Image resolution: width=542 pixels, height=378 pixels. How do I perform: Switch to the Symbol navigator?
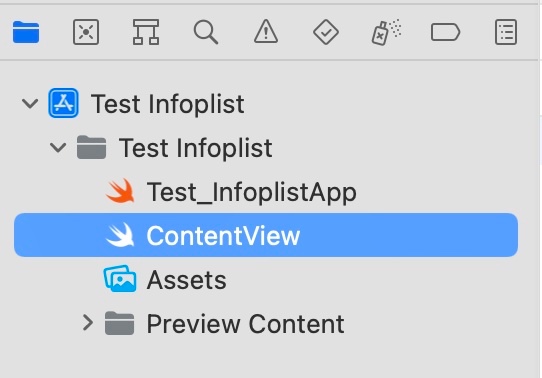(x=146, y=32)
